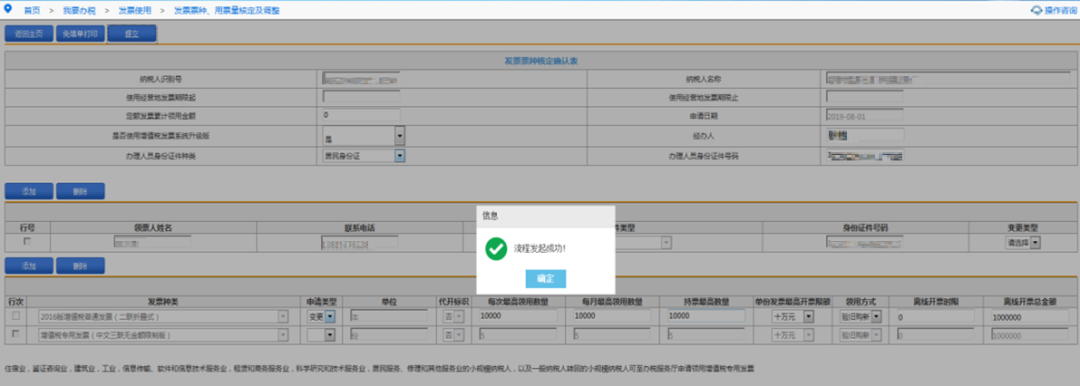Viewport: 1080px width, 386px height.
Task: Check the 行号 checkbox in 领票人 row
Action: [x=28, y=241]
